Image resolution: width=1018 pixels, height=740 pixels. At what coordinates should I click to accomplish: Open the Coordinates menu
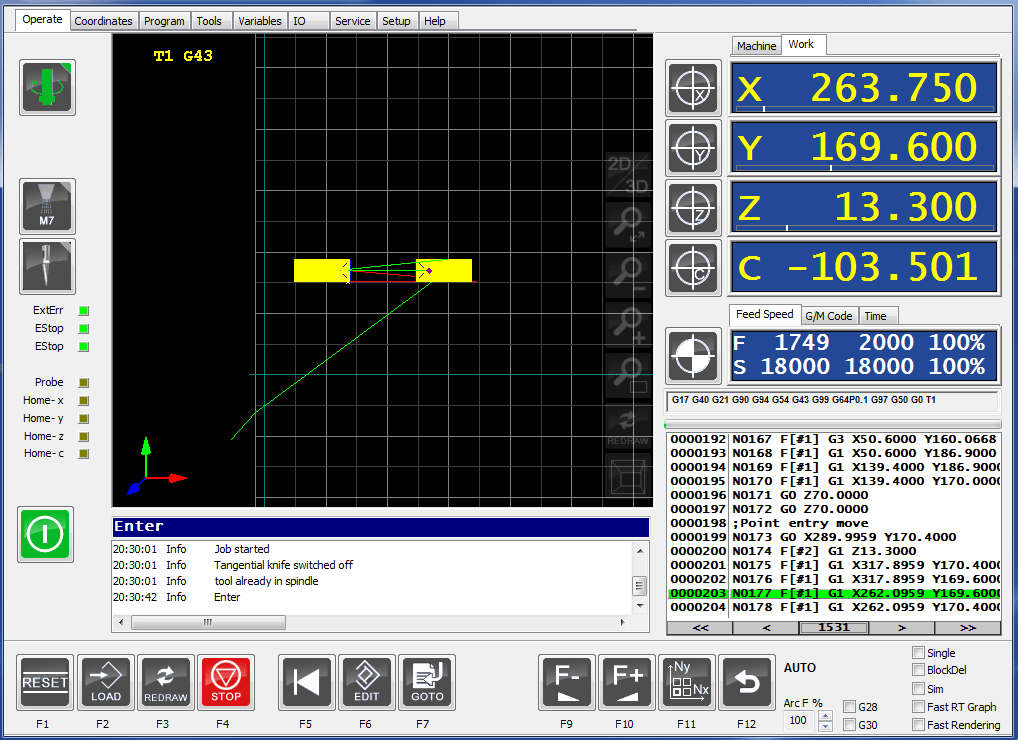coord(103,20)
